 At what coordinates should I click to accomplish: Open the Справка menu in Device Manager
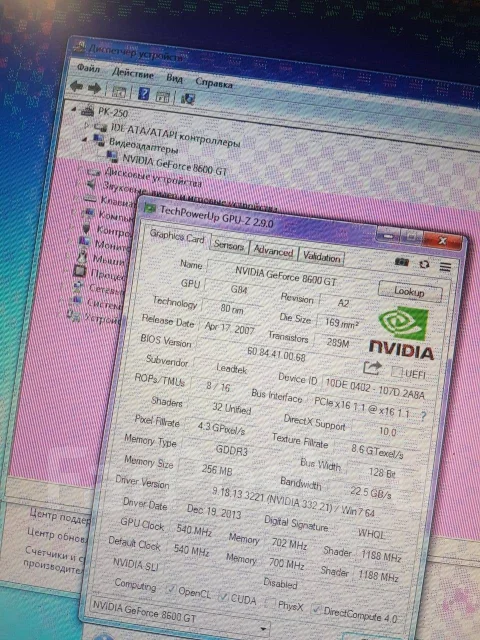coord(214,83)
